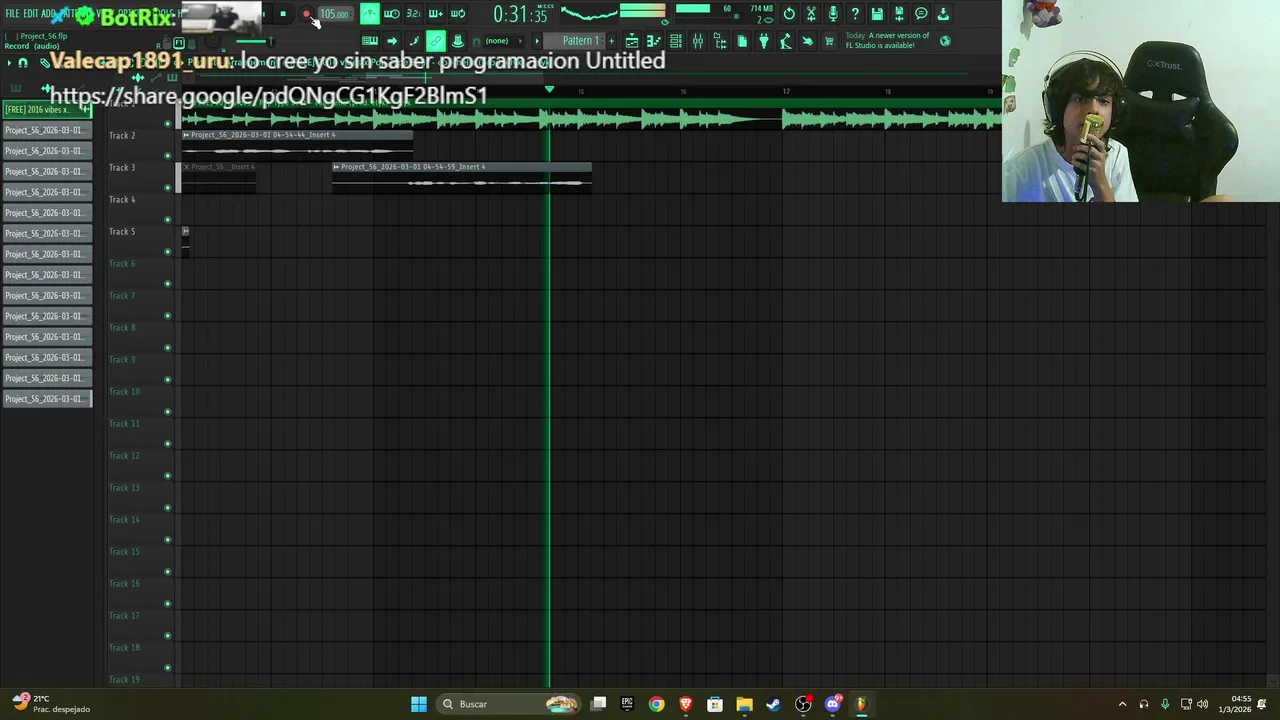Open the Mixer icon
The height and width of the screenshot is (720, 1280).
pyautogui.click(x=698, y=41)
